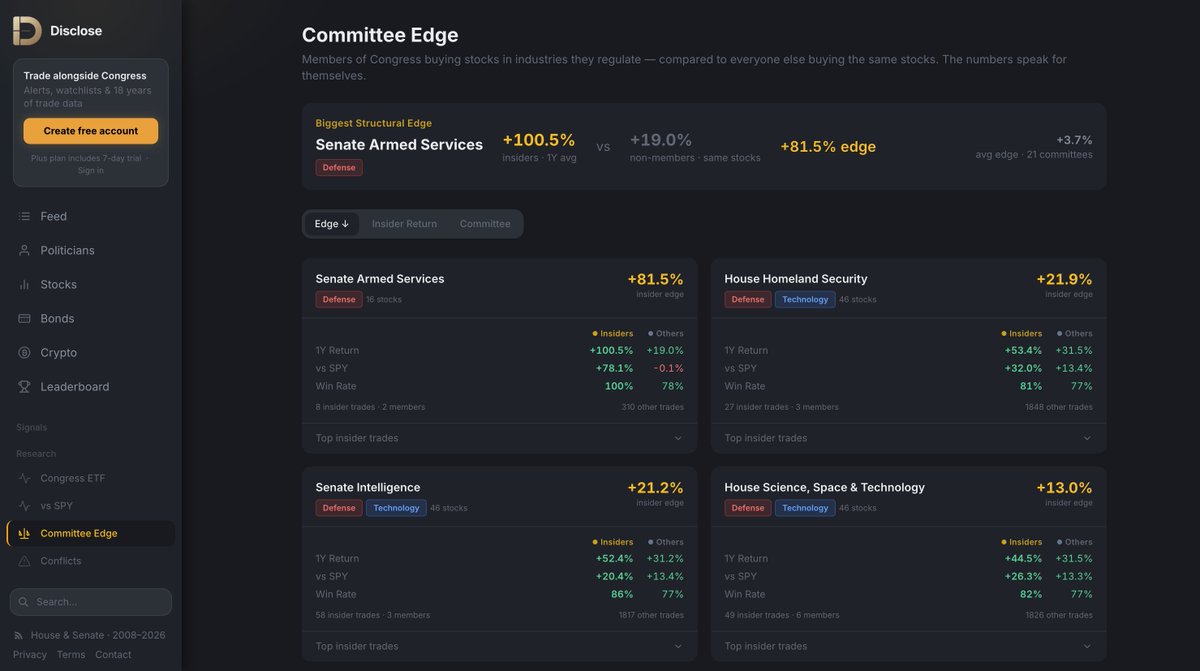
Task: Click the Committee Edge scale icon
Action: pyautogui.click(x=24, y=533)
